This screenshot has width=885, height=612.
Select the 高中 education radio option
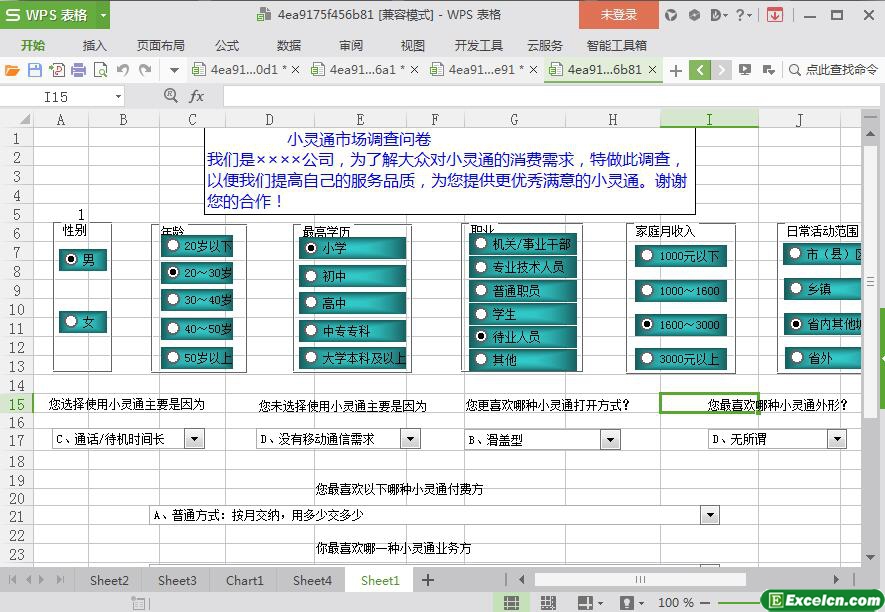point(311,303)
